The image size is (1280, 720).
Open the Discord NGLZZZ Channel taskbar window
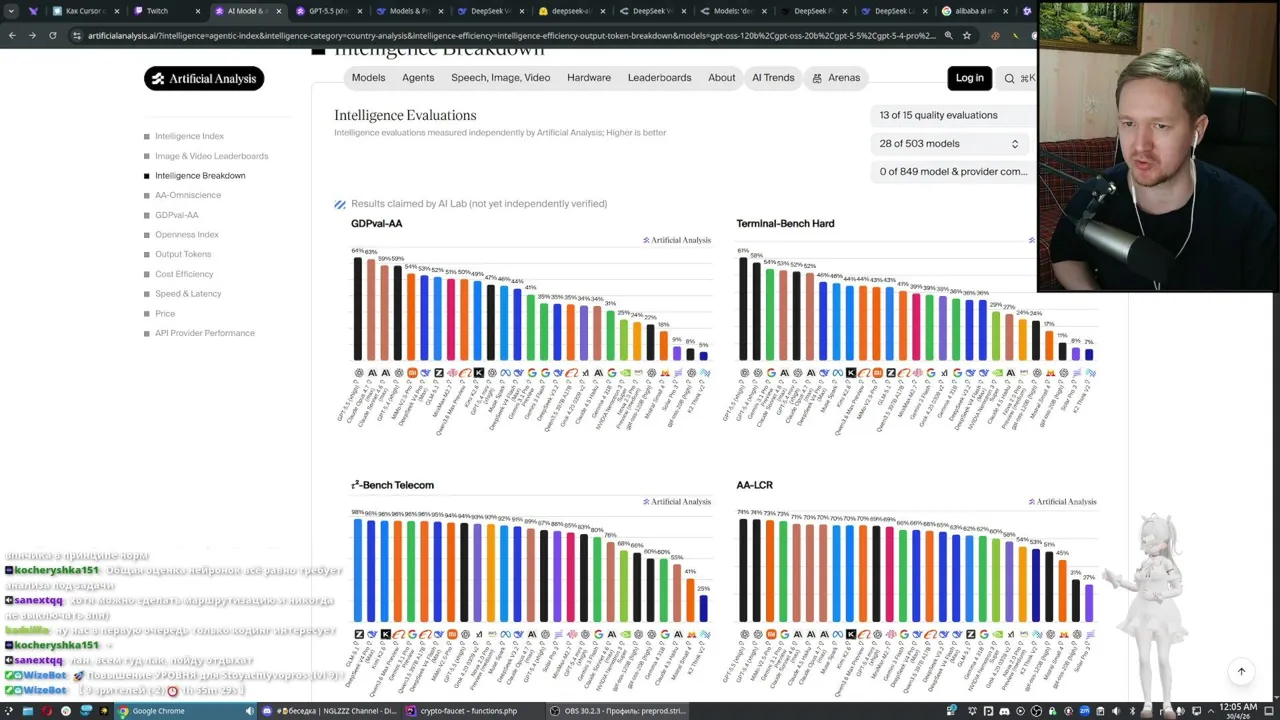(330, 711)
